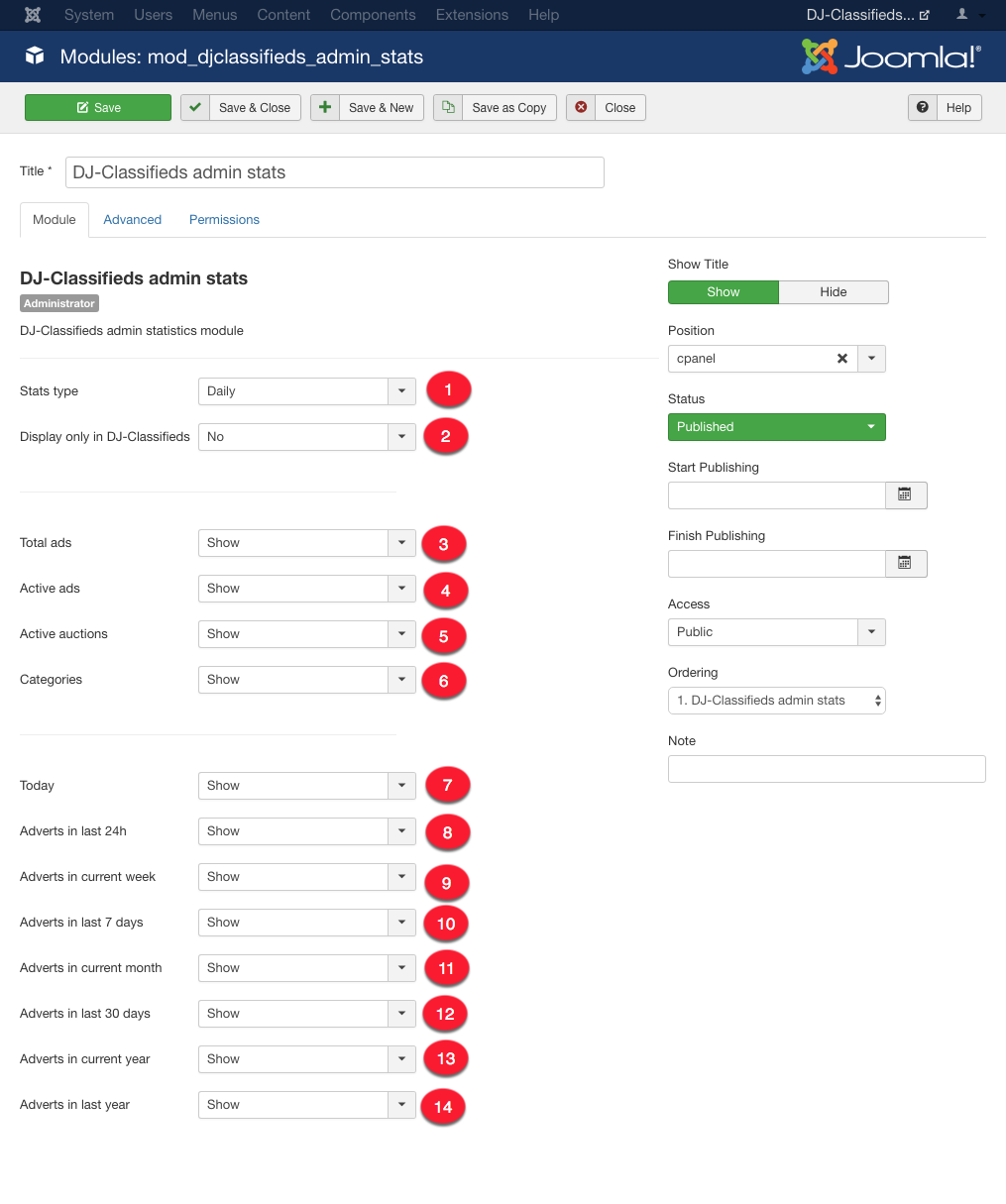Open Adverts in current week dropdown
1006x1204 pixels.
(x=306, y=876)
